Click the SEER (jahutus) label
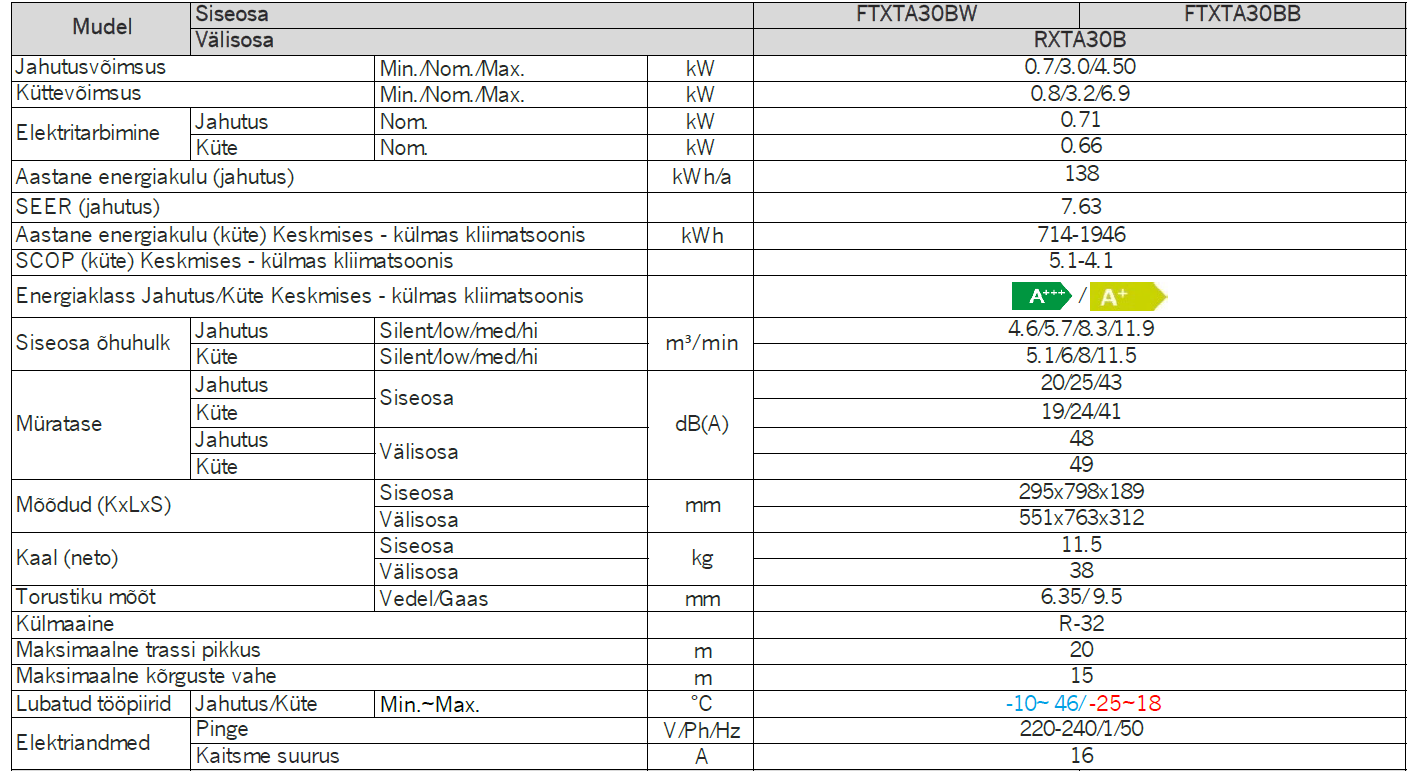1425x777 pixels. coord(88,208)
